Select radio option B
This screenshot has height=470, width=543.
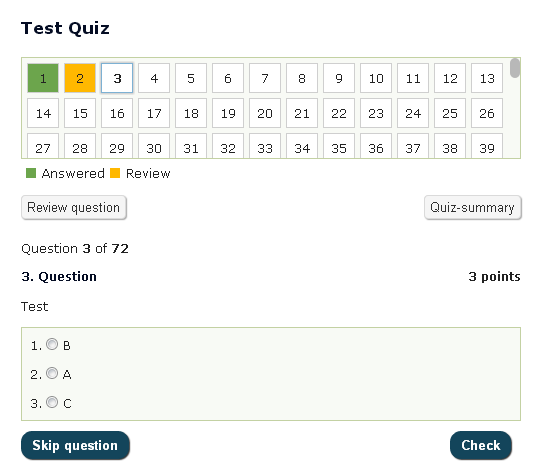click(x=52, y=344)
